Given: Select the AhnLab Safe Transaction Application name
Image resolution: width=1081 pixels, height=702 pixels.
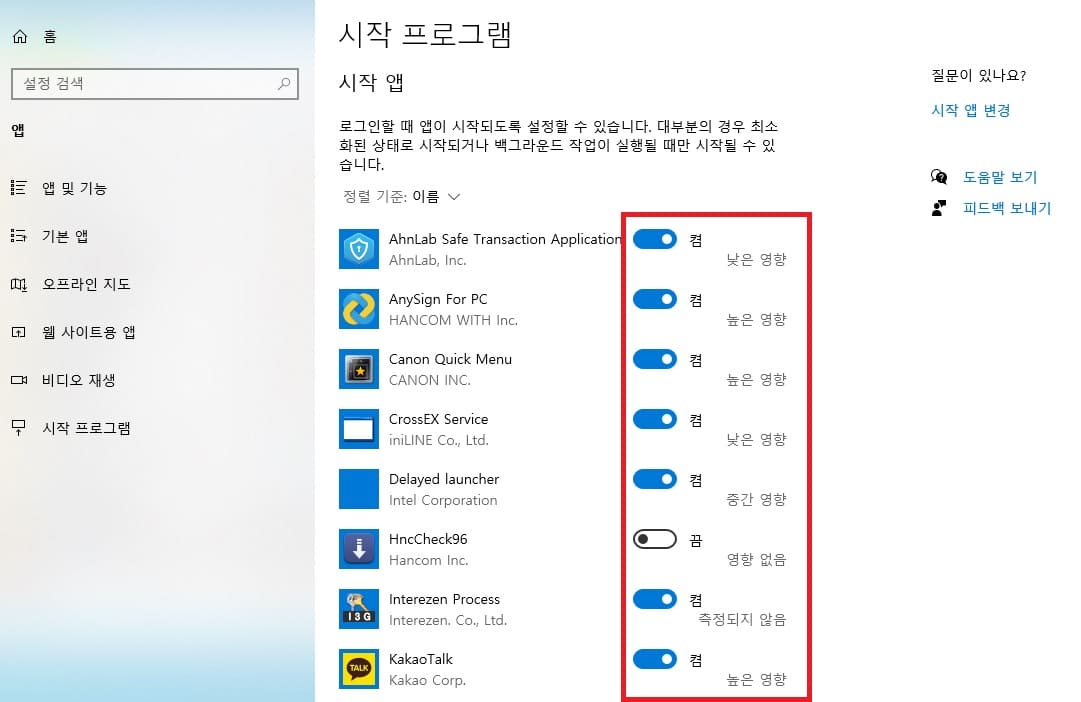Looking at the screenshot, I should point(505,239).
